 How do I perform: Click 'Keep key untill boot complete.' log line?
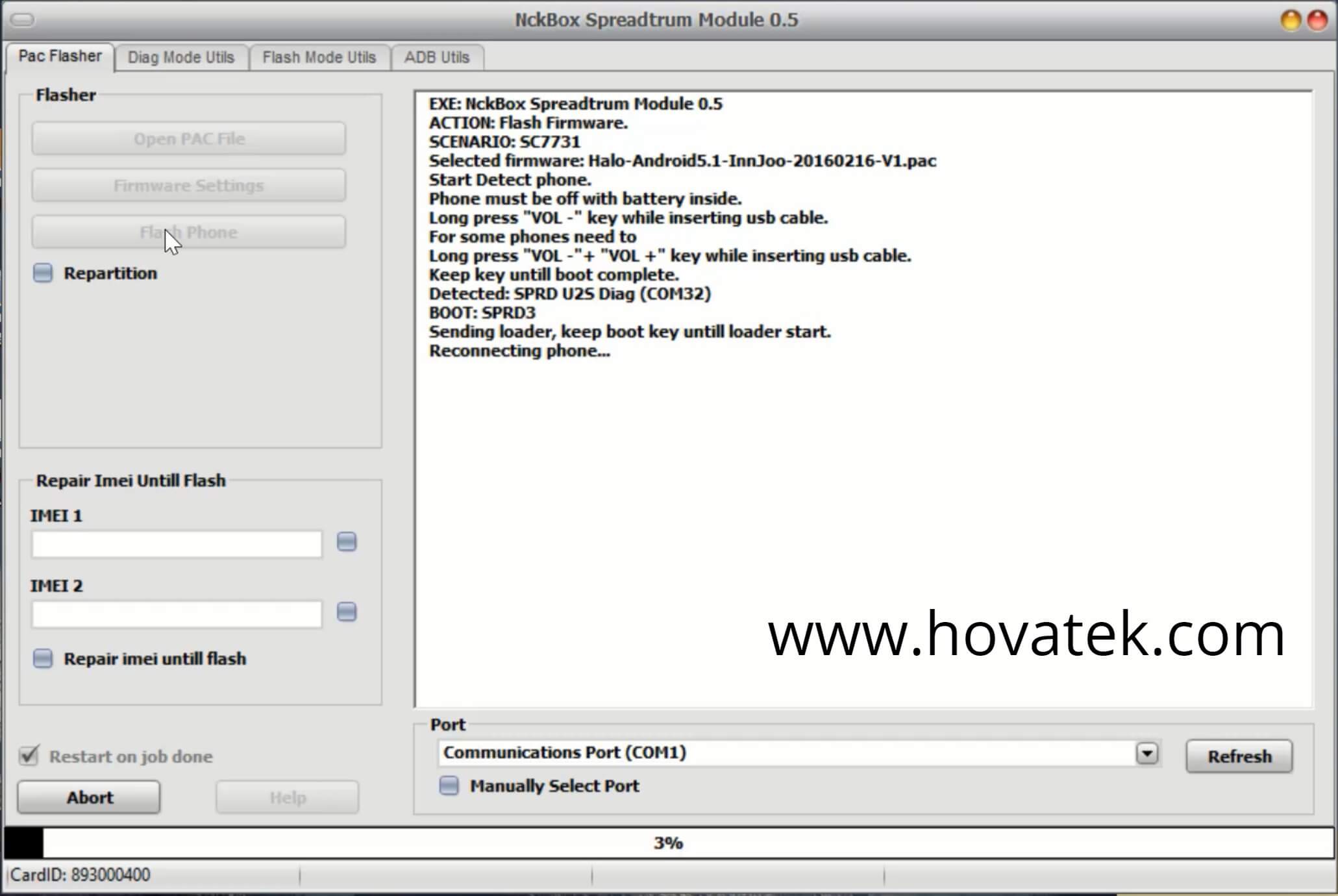coord(554,275)
